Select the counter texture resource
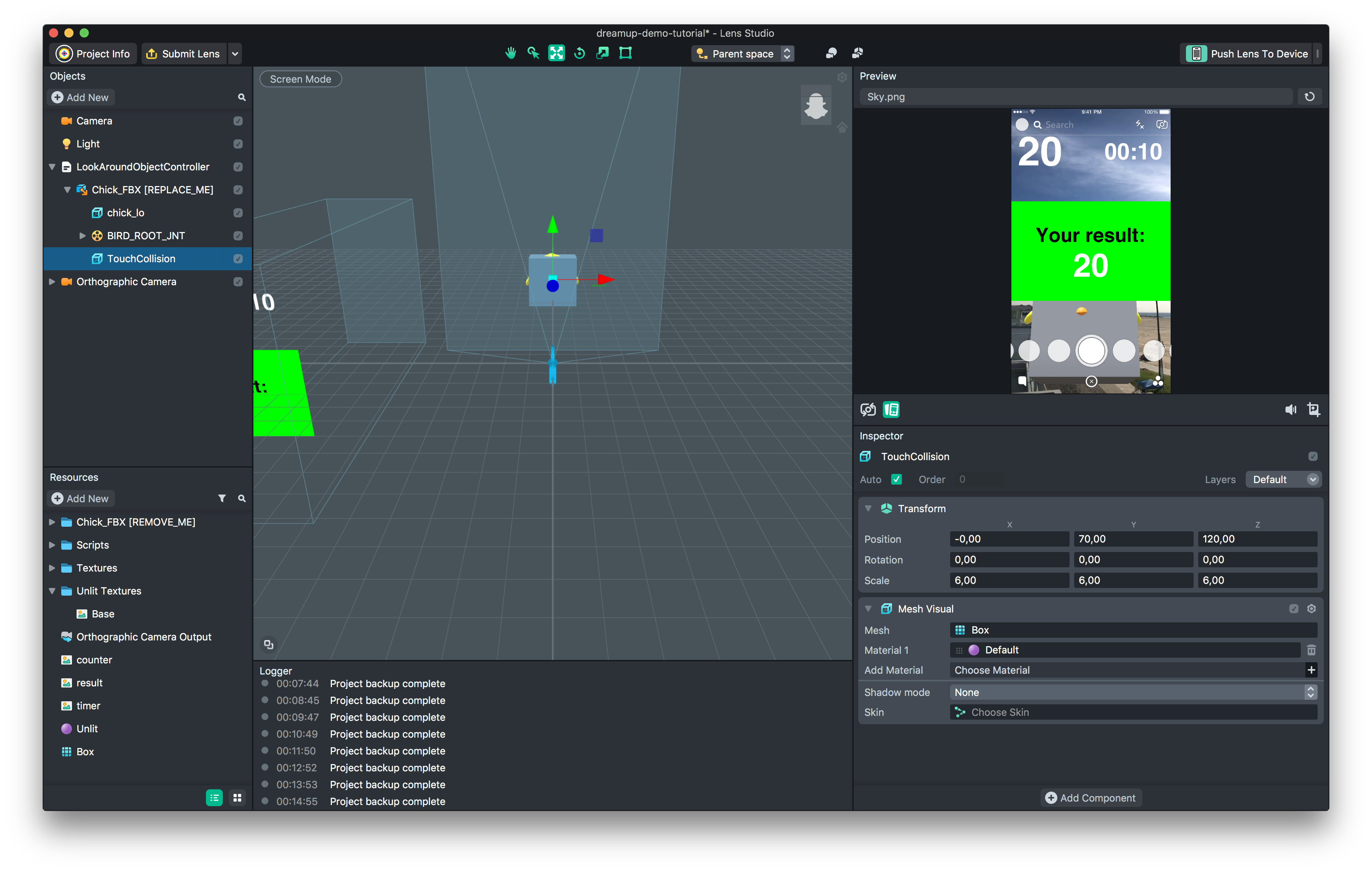This screenshot has width=1372, height=872. coord(94,660)
